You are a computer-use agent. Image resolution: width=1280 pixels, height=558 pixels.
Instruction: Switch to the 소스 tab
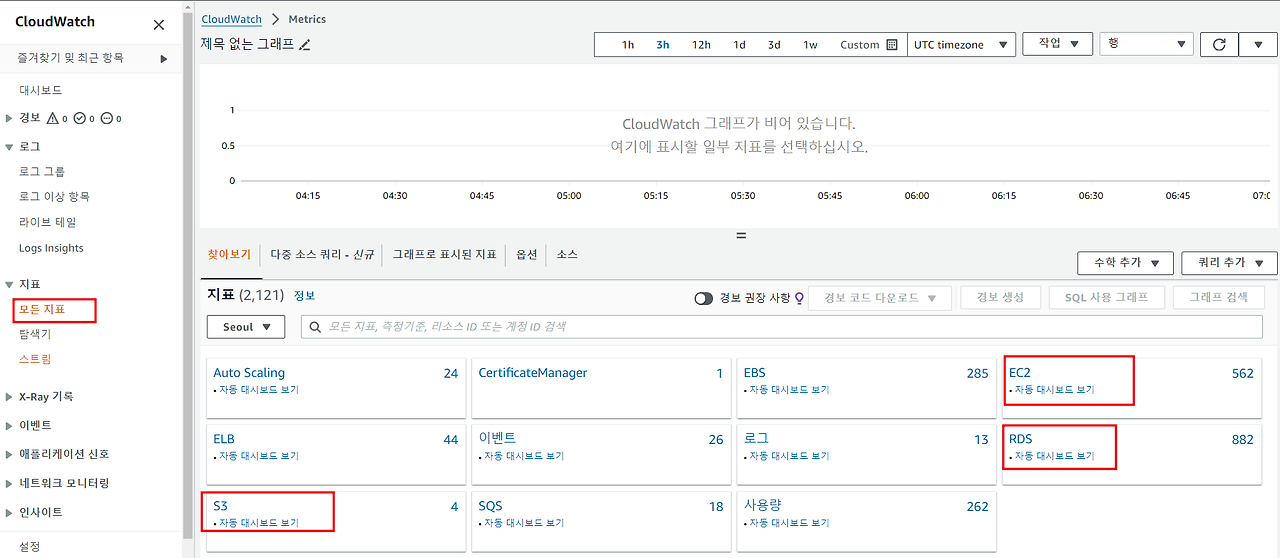coord(567,255)
